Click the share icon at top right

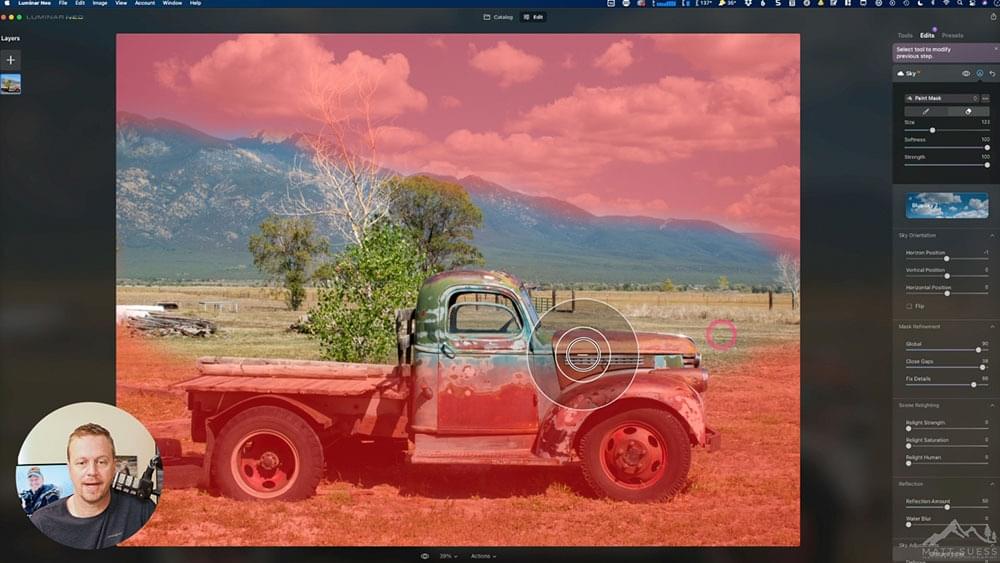992,17
